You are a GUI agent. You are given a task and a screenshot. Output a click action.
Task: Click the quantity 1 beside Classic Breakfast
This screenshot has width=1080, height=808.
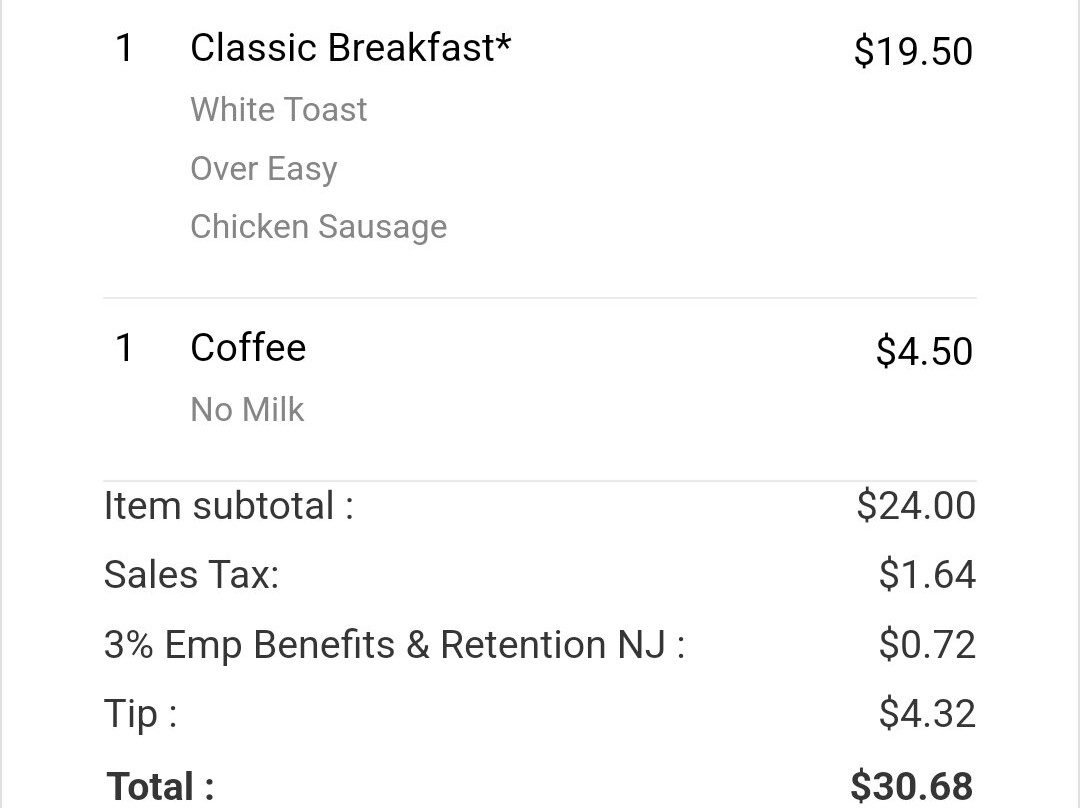tap(124, 49)
